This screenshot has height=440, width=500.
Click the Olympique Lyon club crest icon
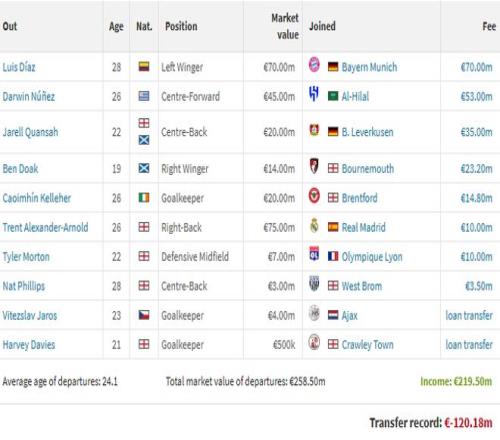tap(314, 254)
